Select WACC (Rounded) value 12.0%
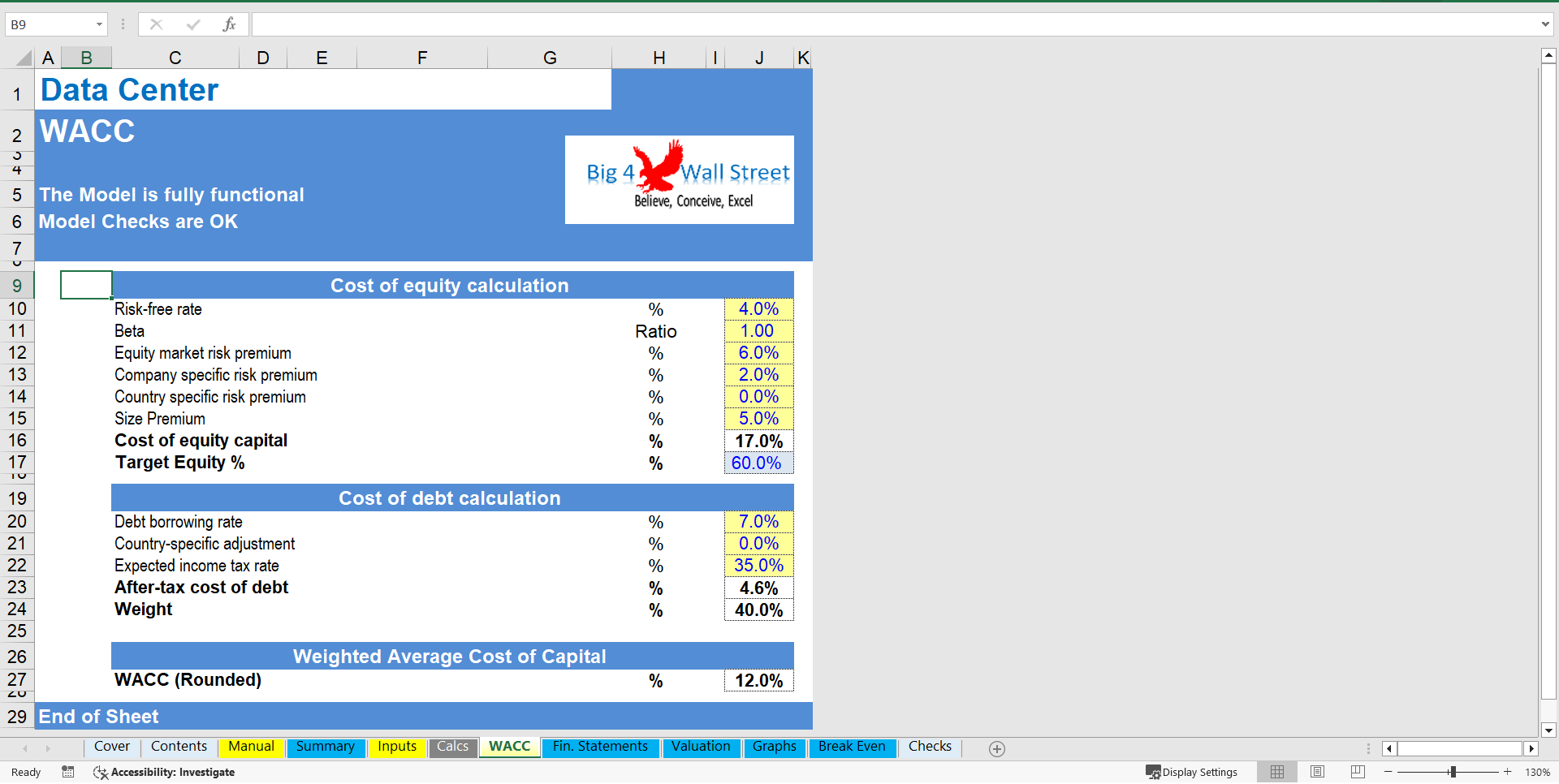The height and width of the screenshot is (784, 1559). (x=758, y=680)
